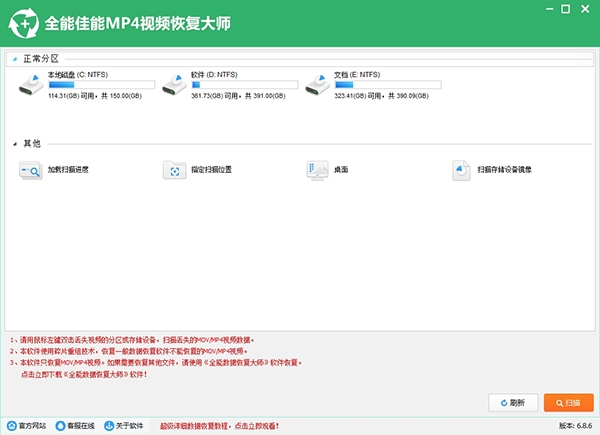The height and width of the screenshot is (435, 600).
Task: Open the 关于软件 link text
Action: [129, 426]
